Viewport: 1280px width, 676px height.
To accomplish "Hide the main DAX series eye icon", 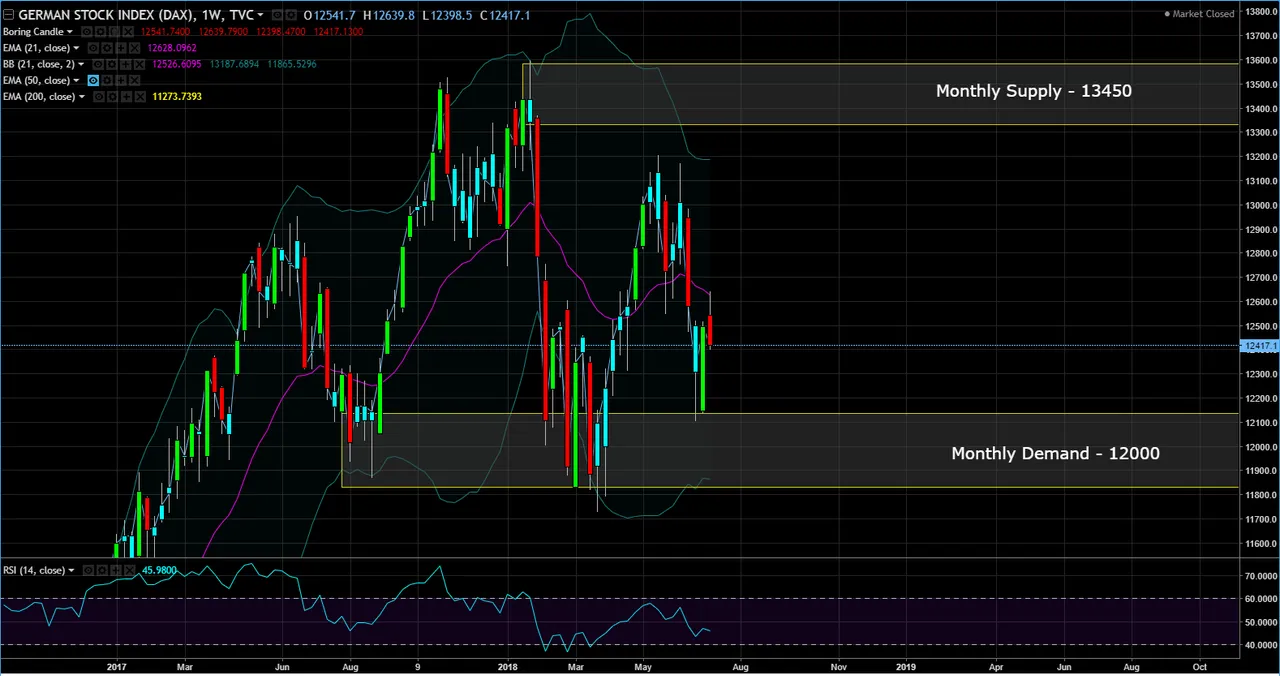I will (x=277, y=15).
